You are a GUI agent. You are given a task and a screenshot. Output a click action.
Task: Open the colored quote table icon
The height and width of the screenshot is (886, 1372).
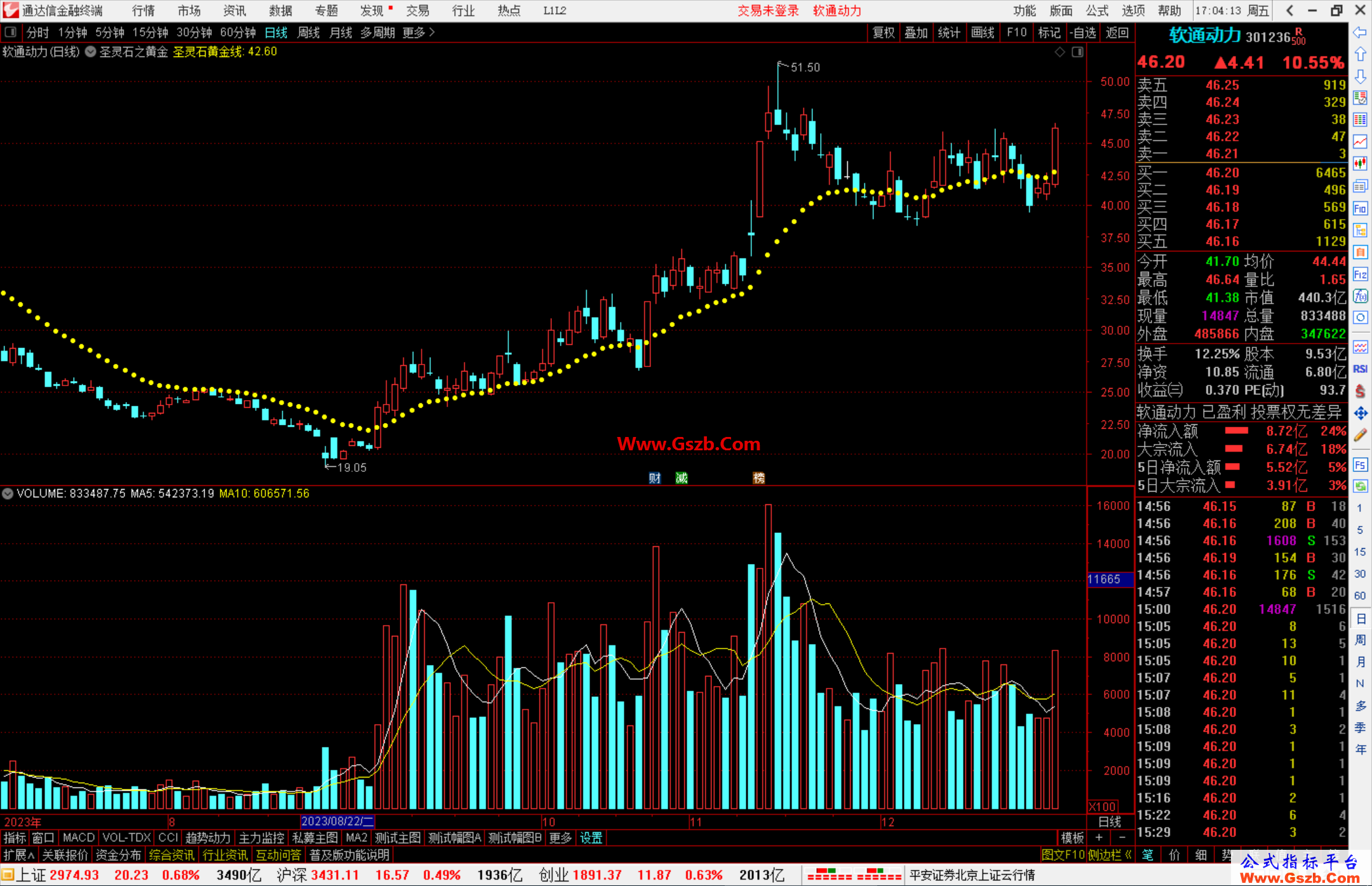(x=1360, y=120)
